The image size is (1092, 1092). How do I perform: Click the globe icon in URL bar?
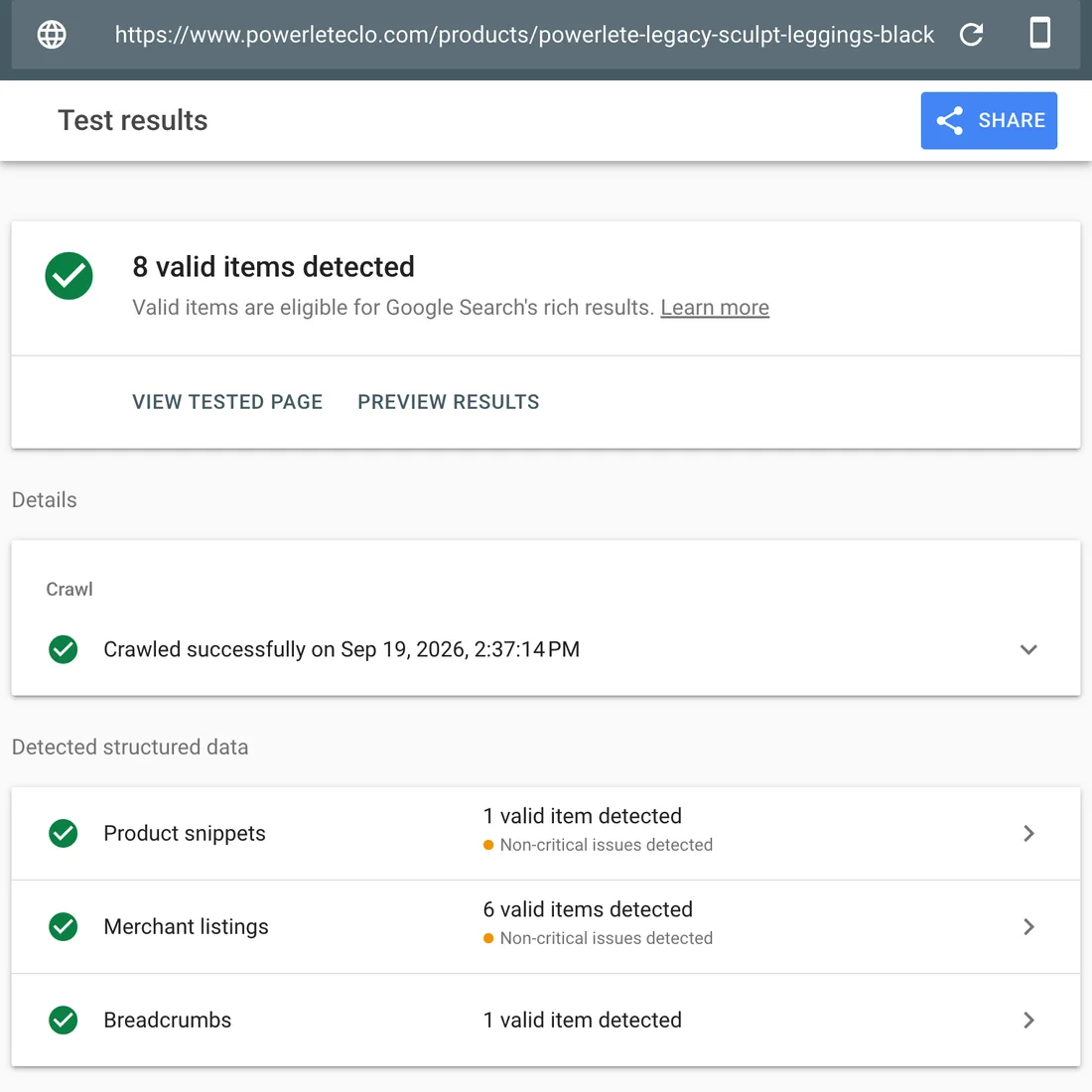click(x=52, y=34)
